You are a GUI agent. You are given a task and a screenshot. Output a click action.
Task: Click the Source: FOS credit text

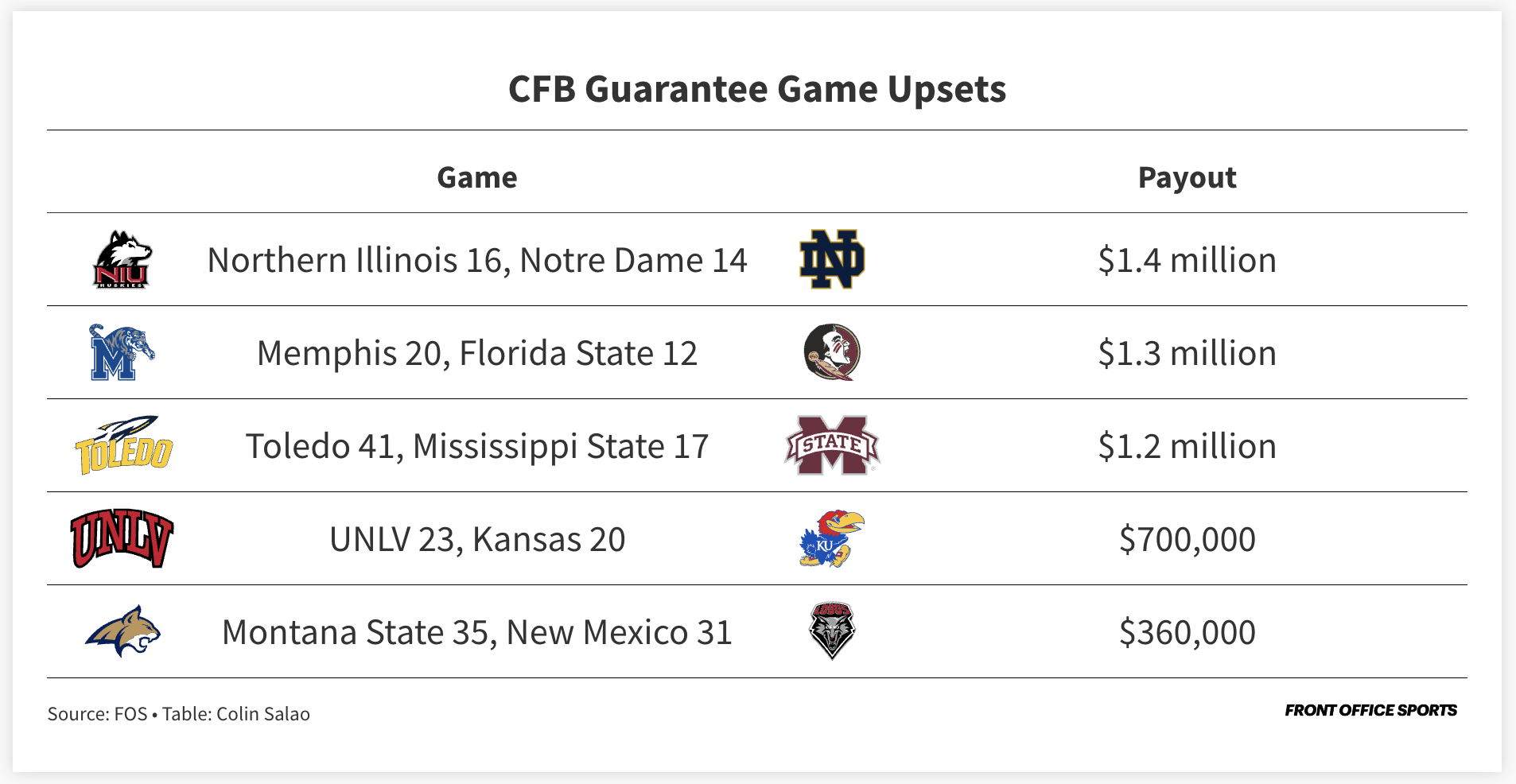click(x=98, y=714)
